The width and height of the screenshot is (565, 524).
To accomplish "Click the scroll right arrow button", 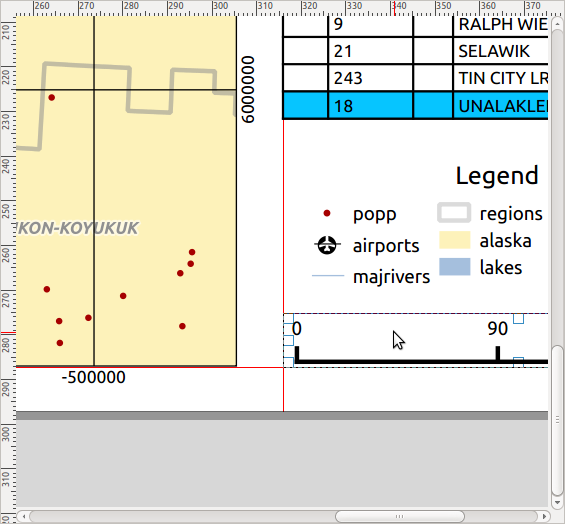I will pyautogui.click(x=544, y=516).
